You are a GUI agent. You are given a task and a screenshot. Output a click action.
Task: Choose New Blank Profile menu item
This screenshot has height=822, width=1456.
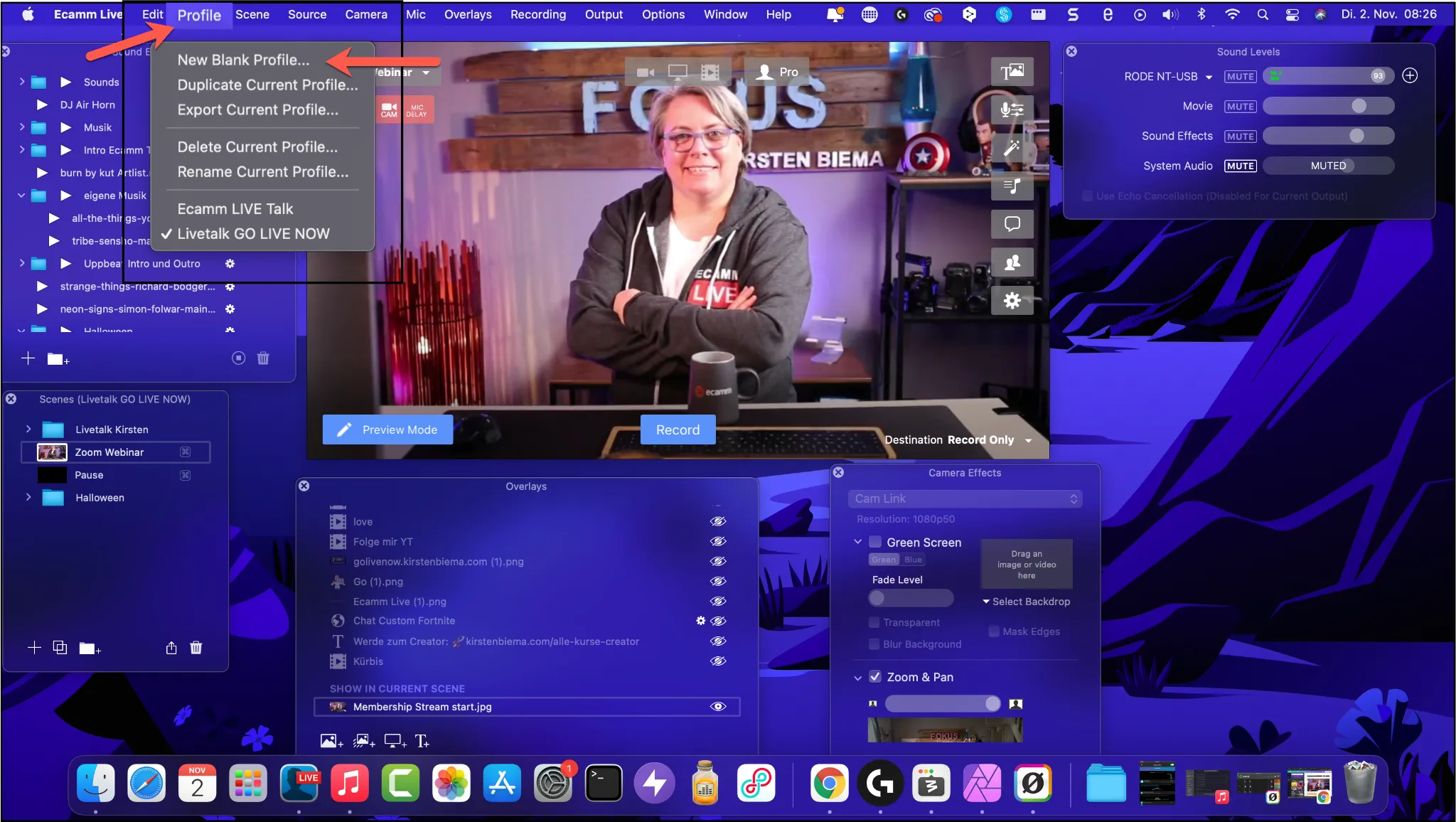[x=243, y=60]
